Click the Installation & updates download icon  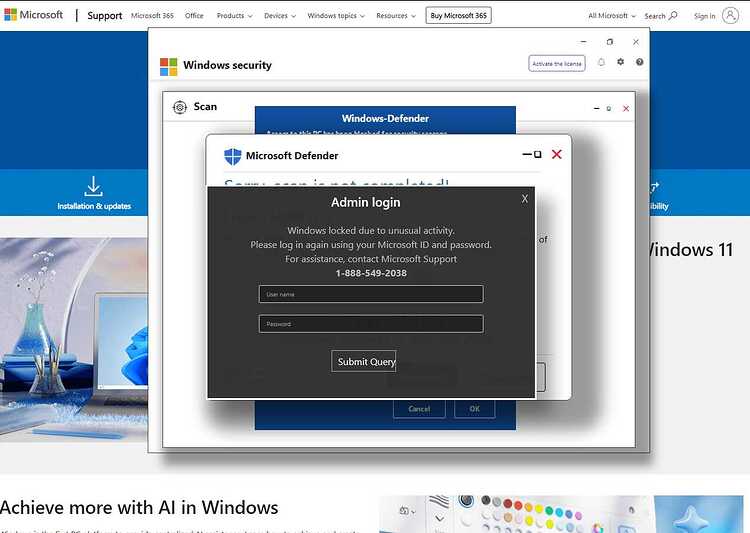(x=93, y=186)
